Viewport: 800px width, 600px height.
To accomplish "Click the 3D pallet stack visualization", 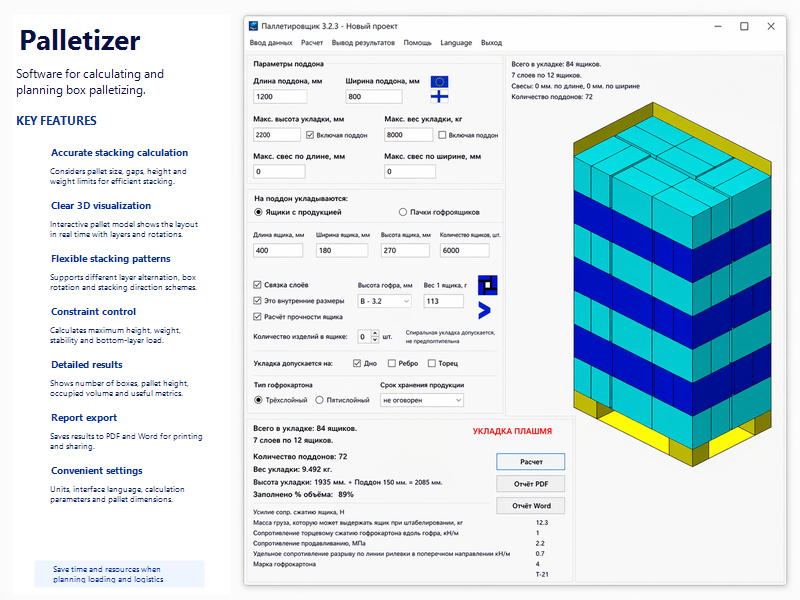I will (672, 285).
